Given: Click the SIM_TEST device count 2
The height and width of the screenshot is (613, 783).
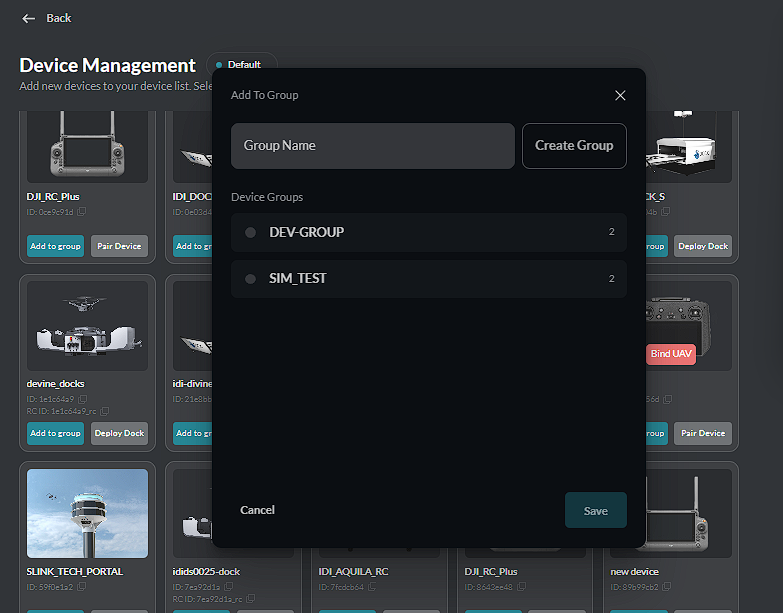Looking at the screenshot, I should 611,279.
